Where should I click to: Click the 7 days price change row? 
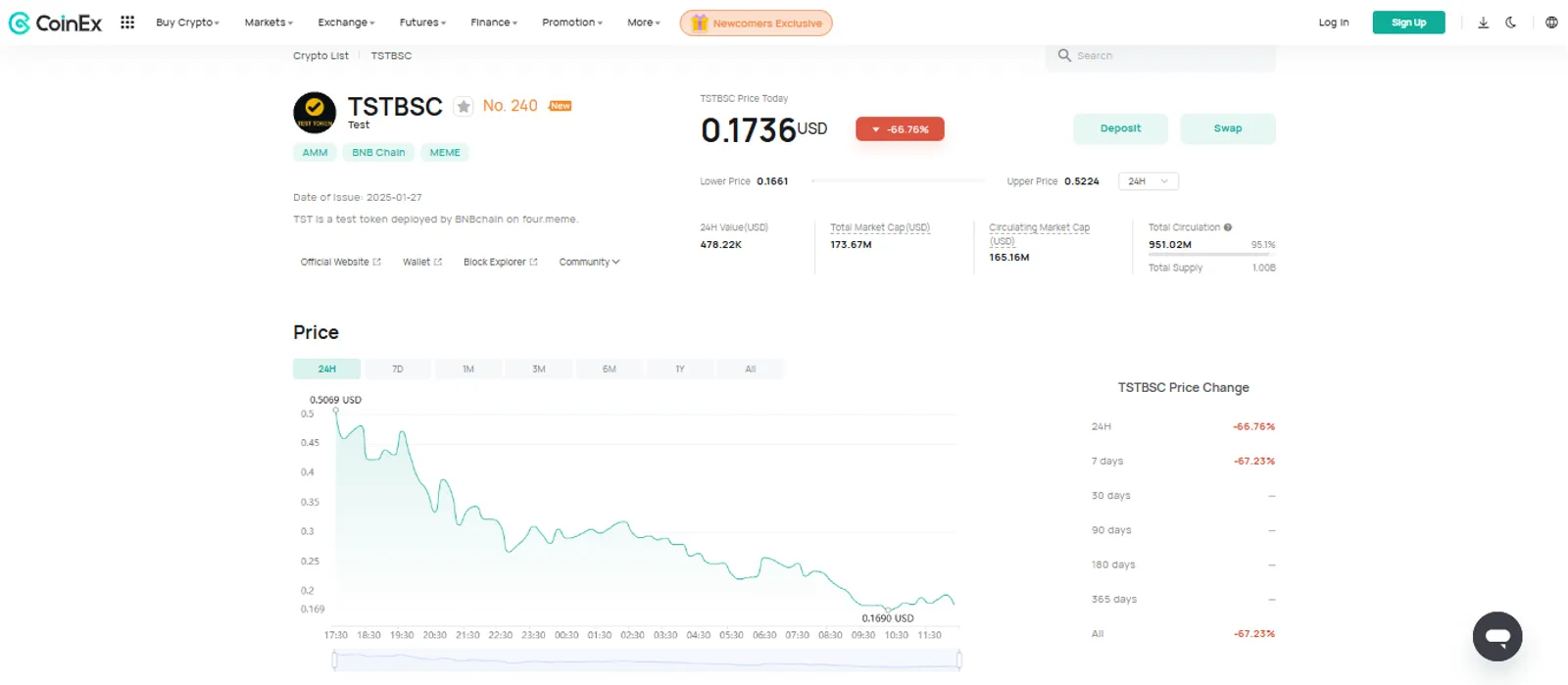pos(1183,462)
